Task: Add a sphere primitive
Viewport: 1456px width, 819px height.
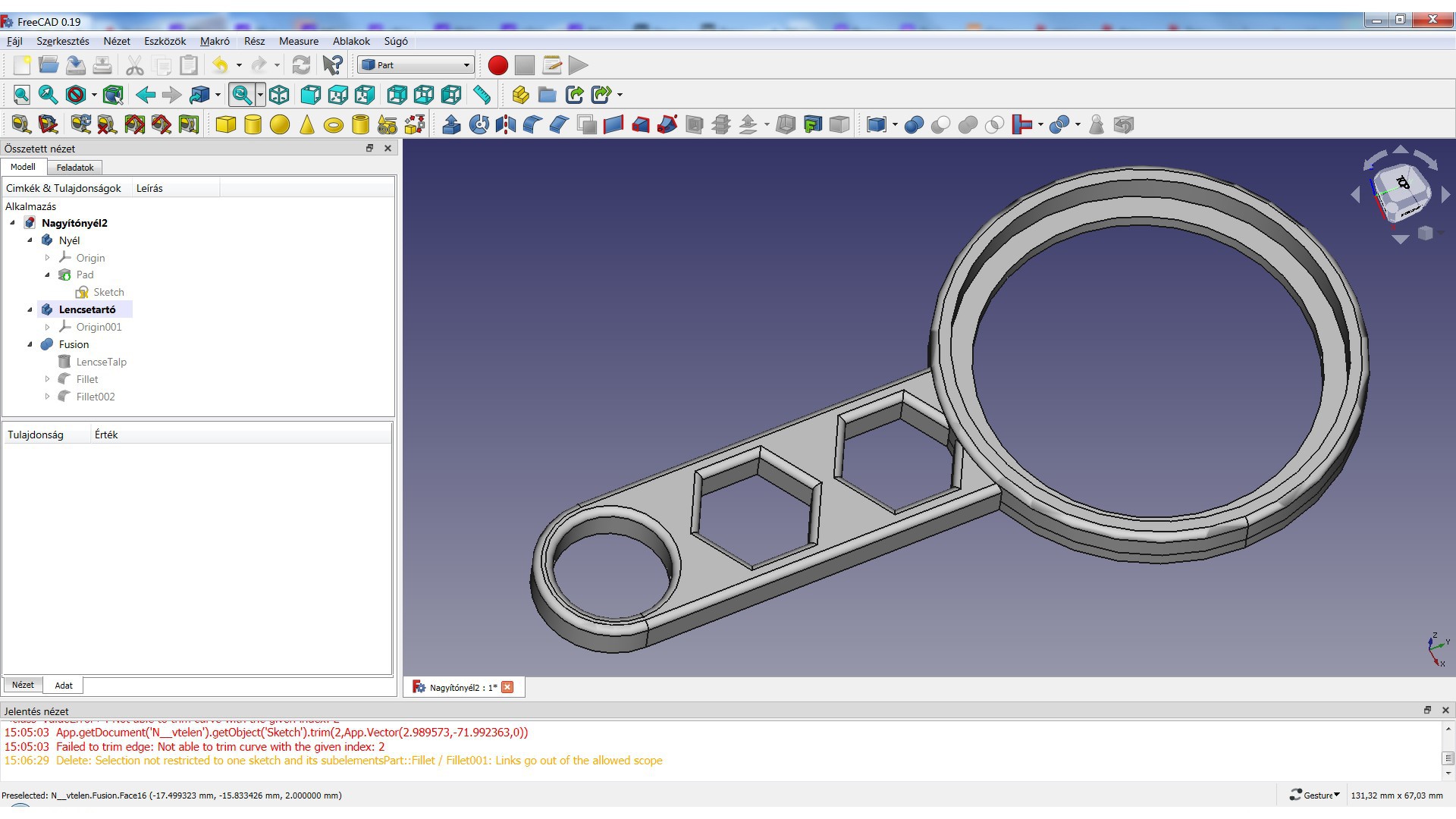Action: pos(280,124)
